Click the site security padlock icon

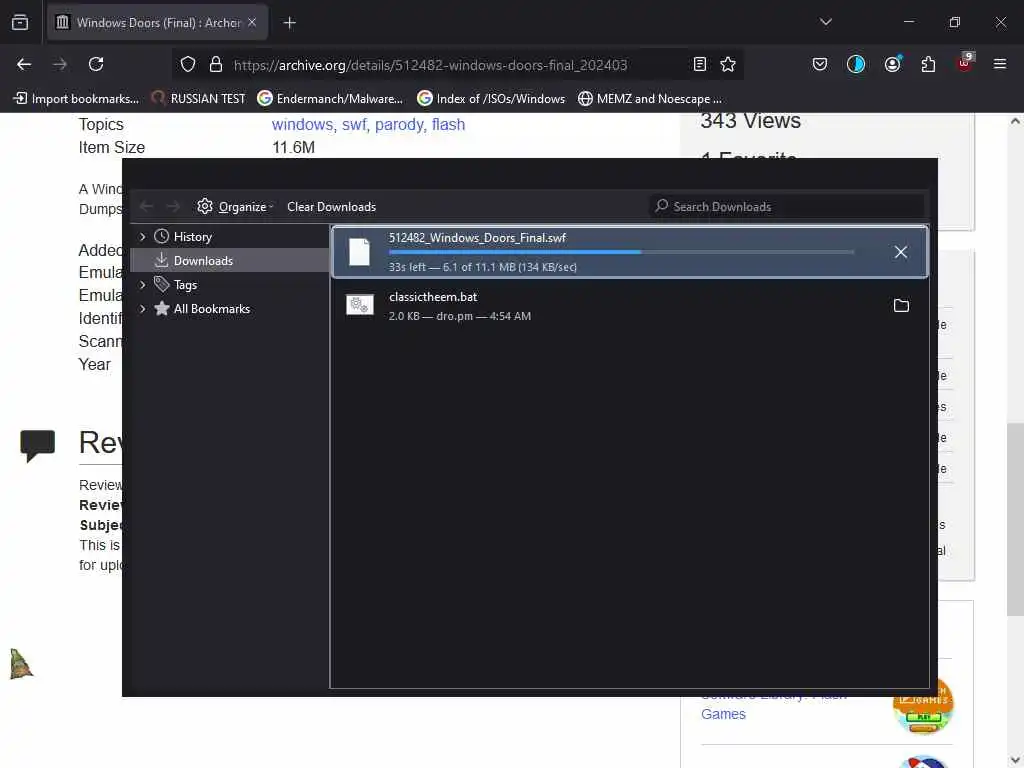(x=216, y=64)
